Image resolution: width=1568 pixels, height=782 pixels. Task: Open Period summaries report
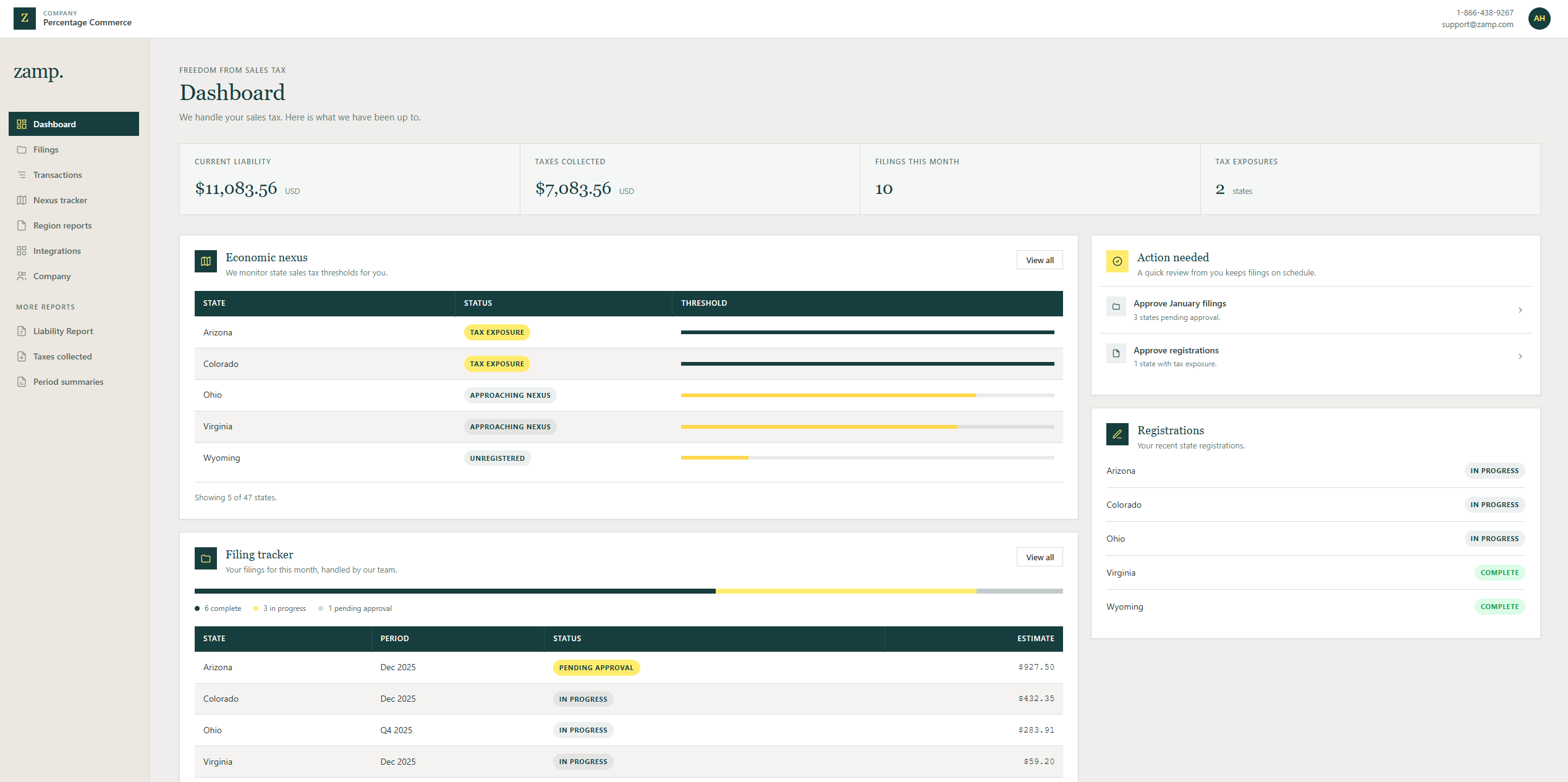point(68,382)
